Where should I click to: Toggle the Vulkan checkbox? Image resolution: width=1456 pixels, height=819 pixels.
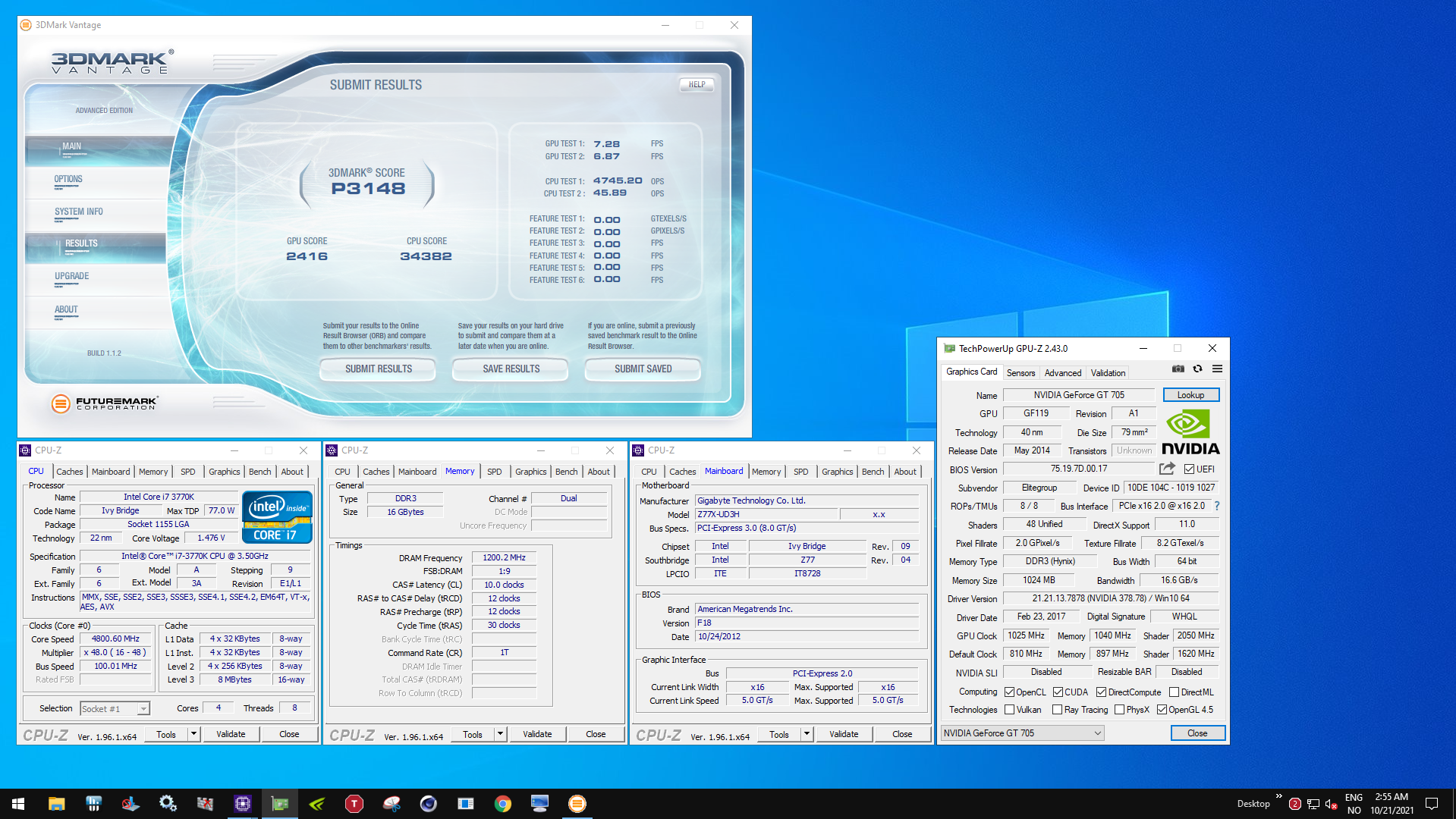(1009, 710)
